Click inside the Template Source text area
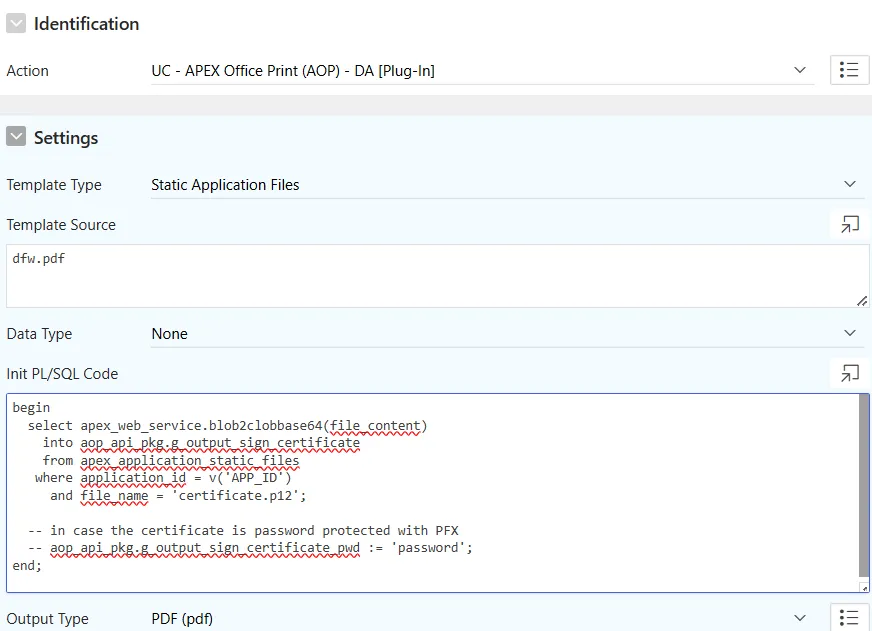Viewport: 872px width, 631px height. (438, 276)
